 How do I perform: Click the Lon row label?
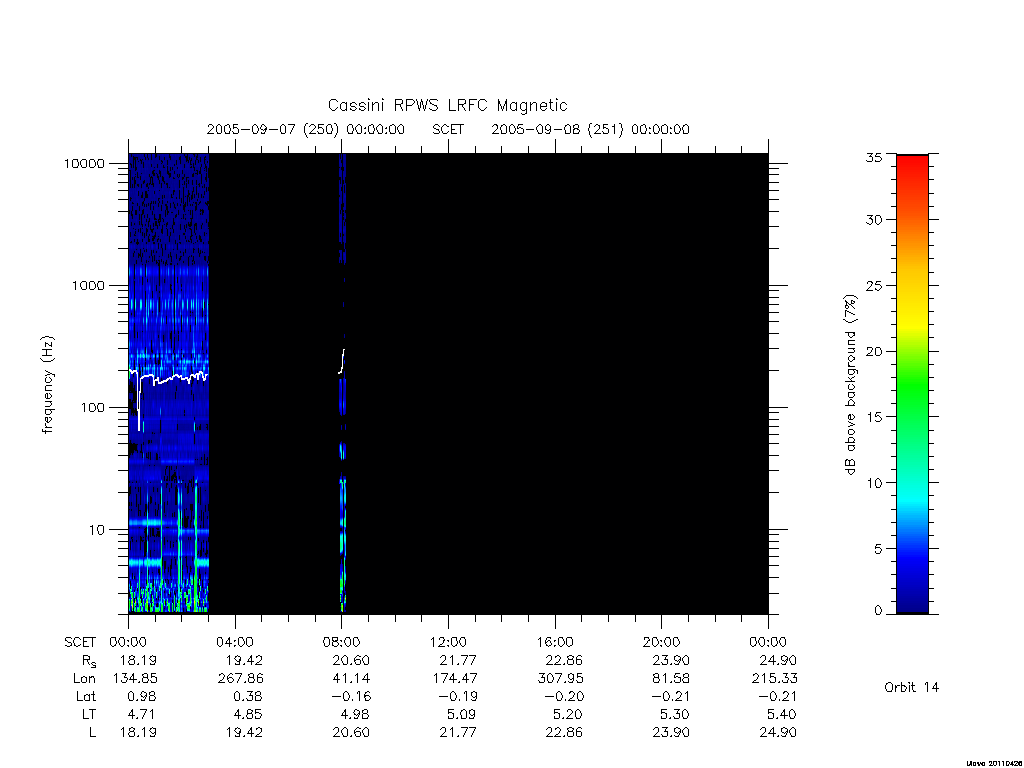[x=84, y=679]
